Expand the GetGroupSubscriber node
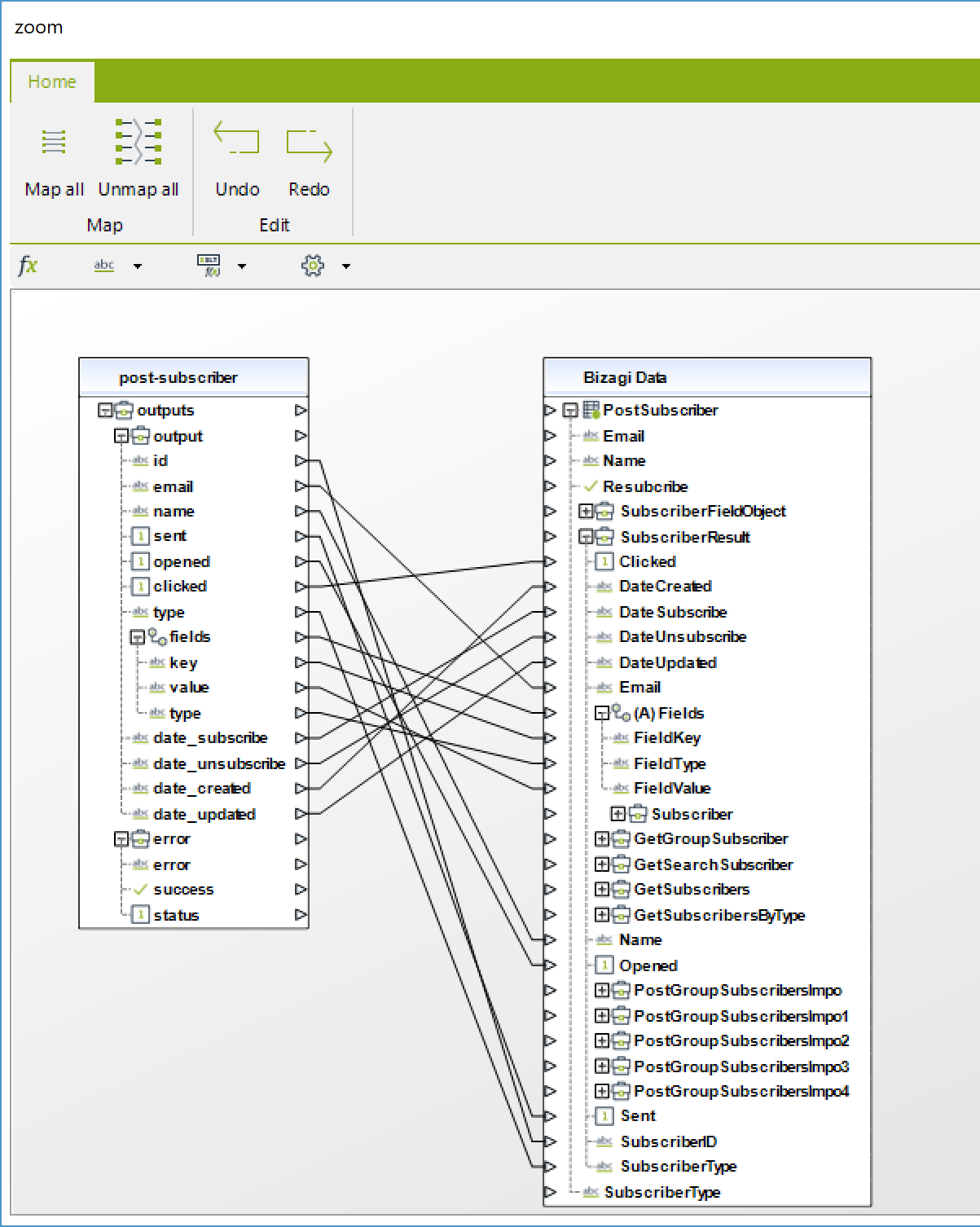Screen dimensions: 980x1227 601,839
